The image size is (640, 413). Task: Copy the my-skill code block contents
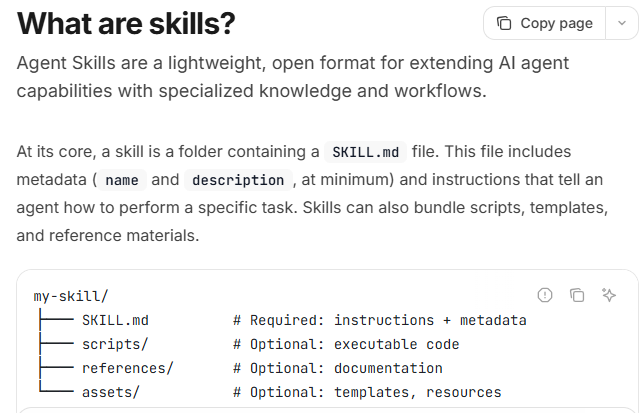577,294
